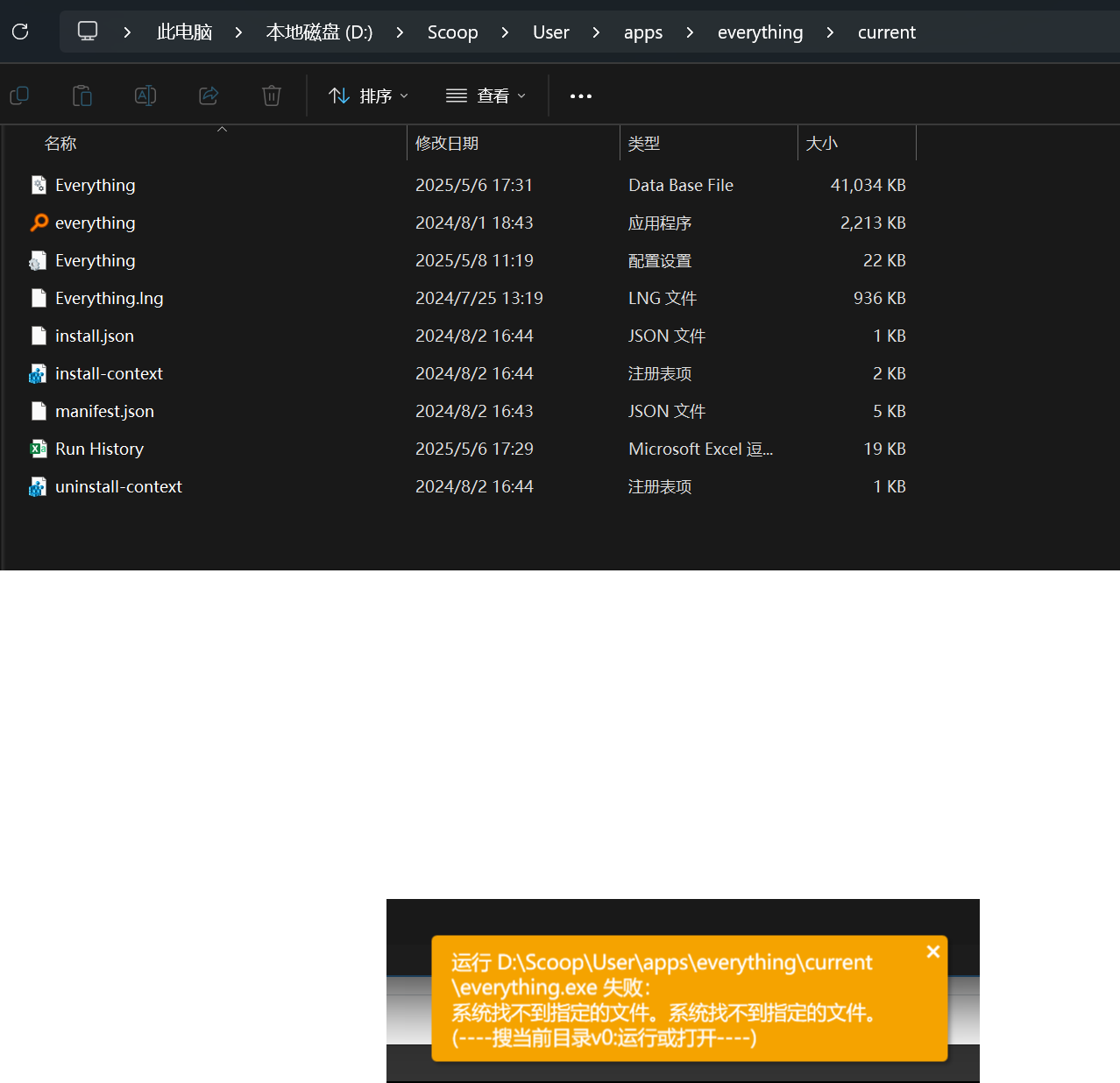This screenshot has height=1083, width=1120.
Task: Select the uninstall-context file name
Action: click(118, 486)
